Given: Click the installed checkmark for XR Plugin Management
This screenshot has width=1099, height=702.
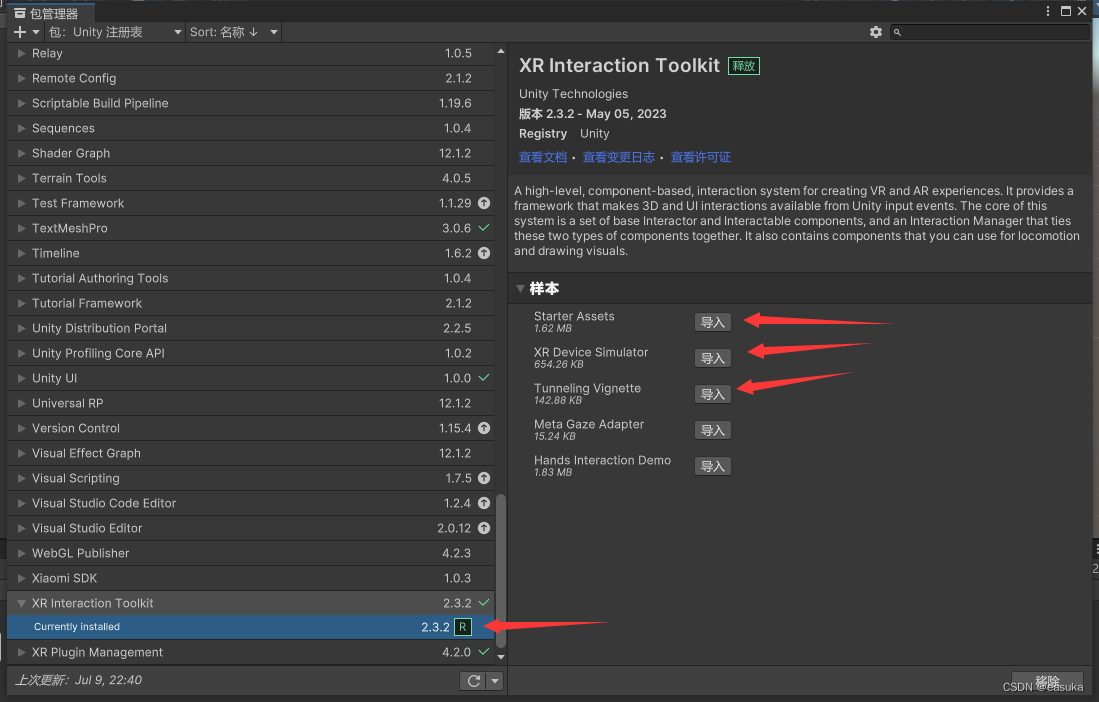Looking at the screenshot, I should coord(484,652).
